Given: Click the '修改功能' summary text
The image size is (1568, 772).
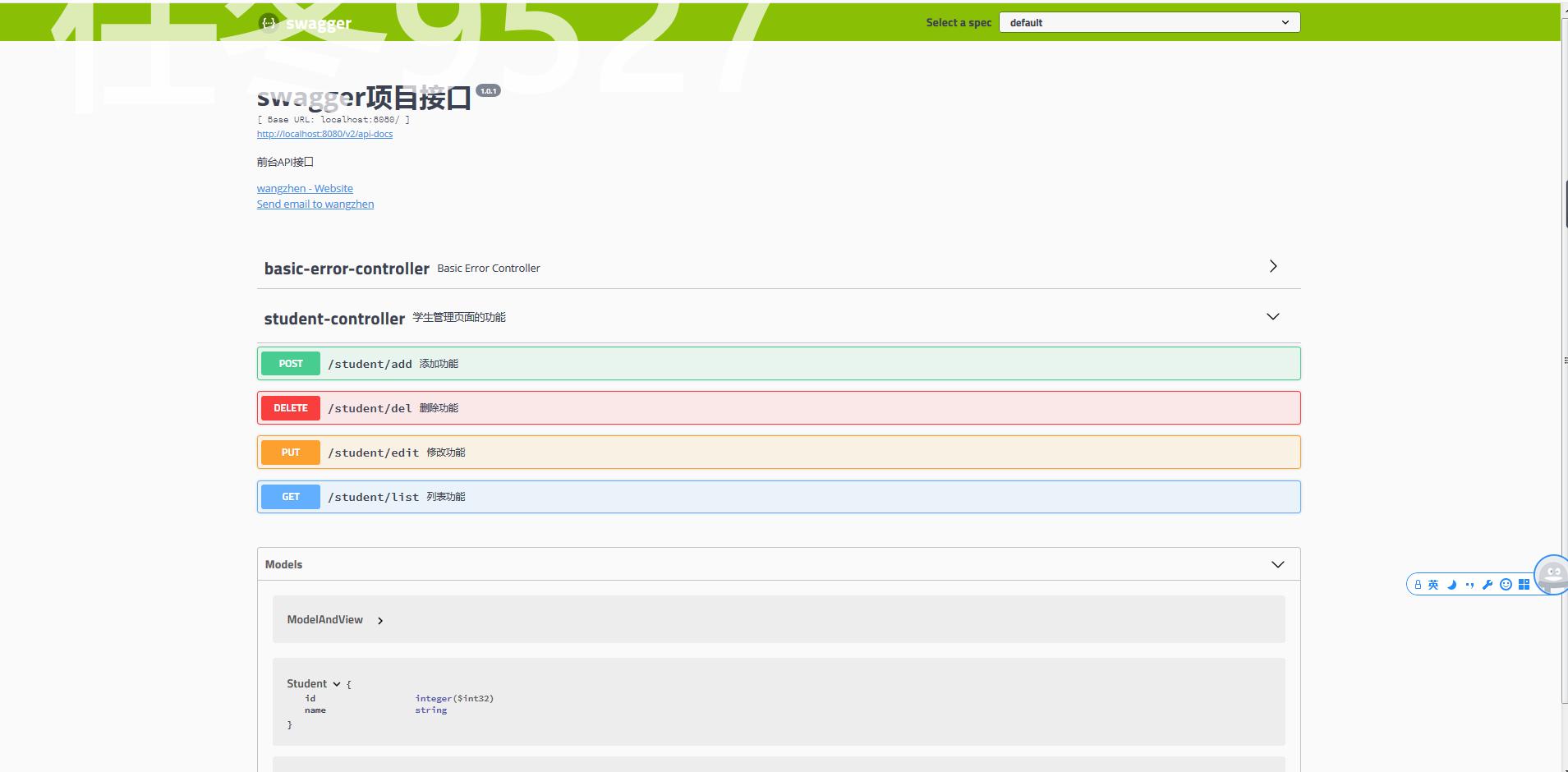Looking at the screenshot, I should point(446,453).
